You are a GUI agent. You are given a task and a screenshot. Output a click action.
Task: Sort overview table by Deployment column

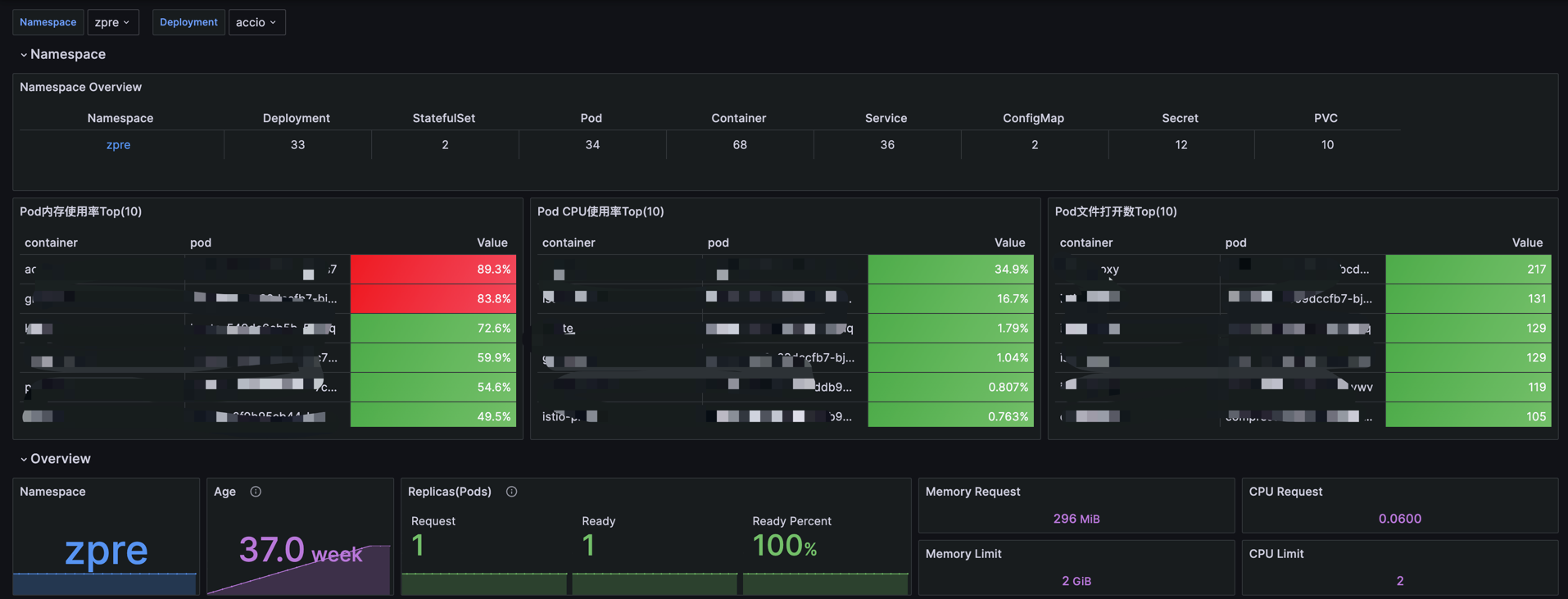coord(297,118)
